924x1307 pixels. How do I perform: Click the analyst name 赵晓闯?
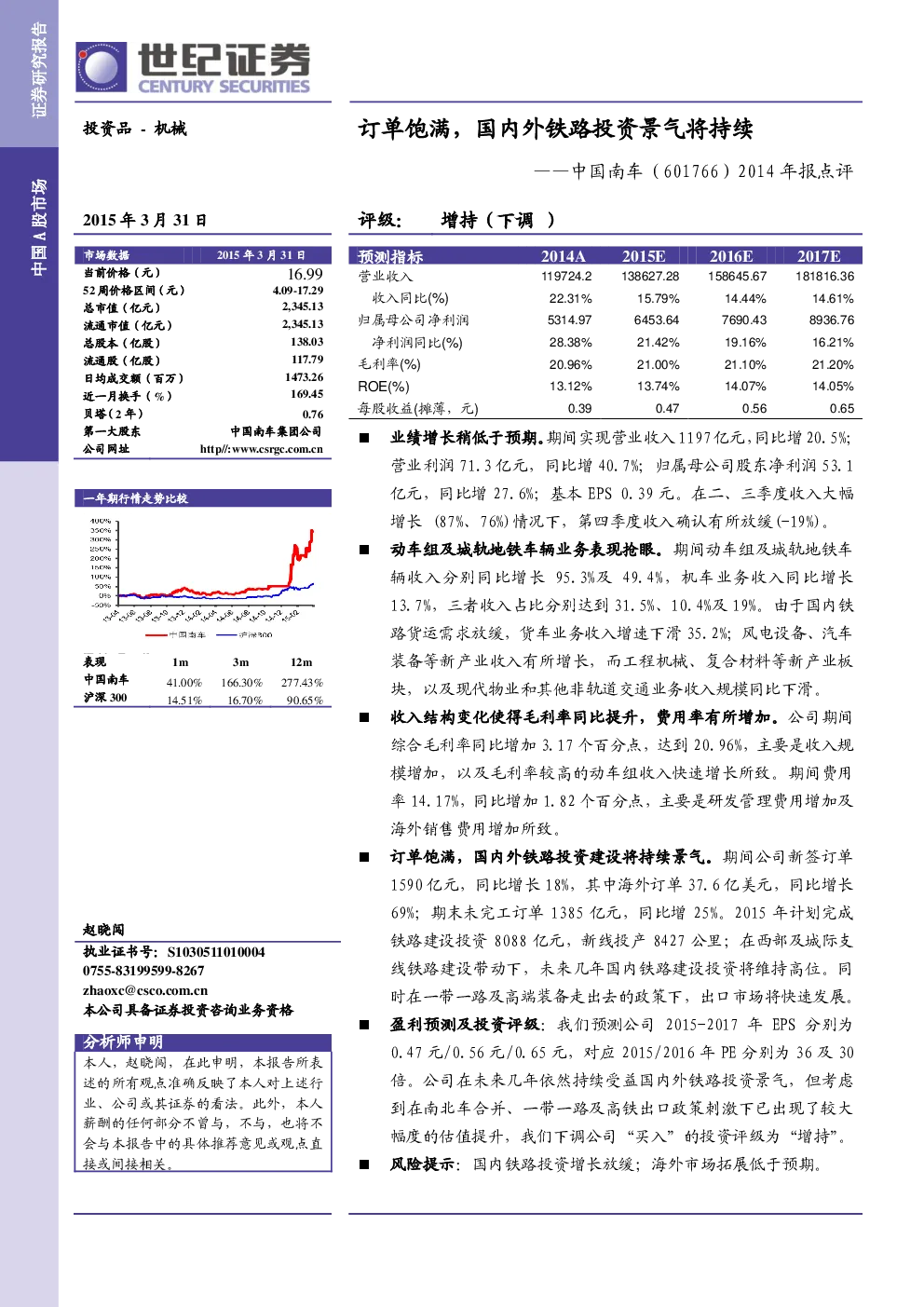pyautogui.click(x=103, y=930)
